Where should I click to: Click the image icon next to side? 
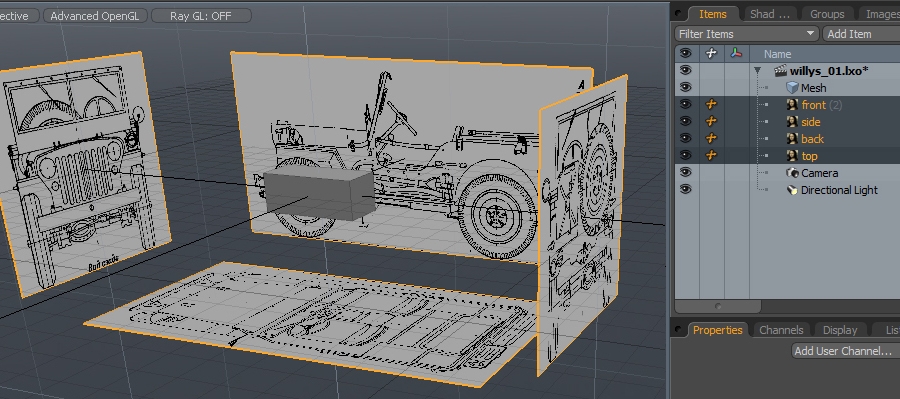793,122
